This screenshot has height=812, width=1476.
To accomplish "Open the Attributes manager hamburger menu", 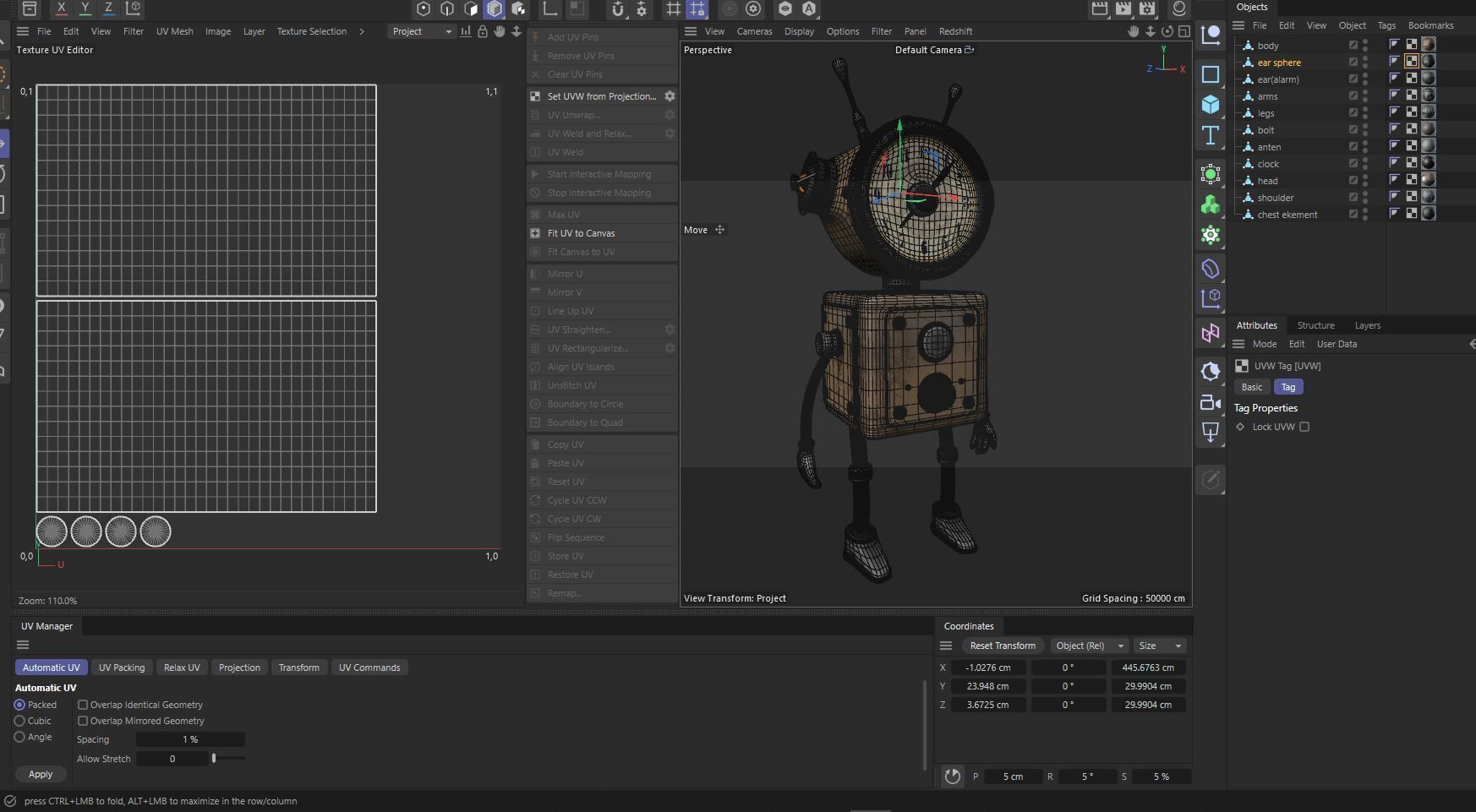I will (x=1238, y=344).
